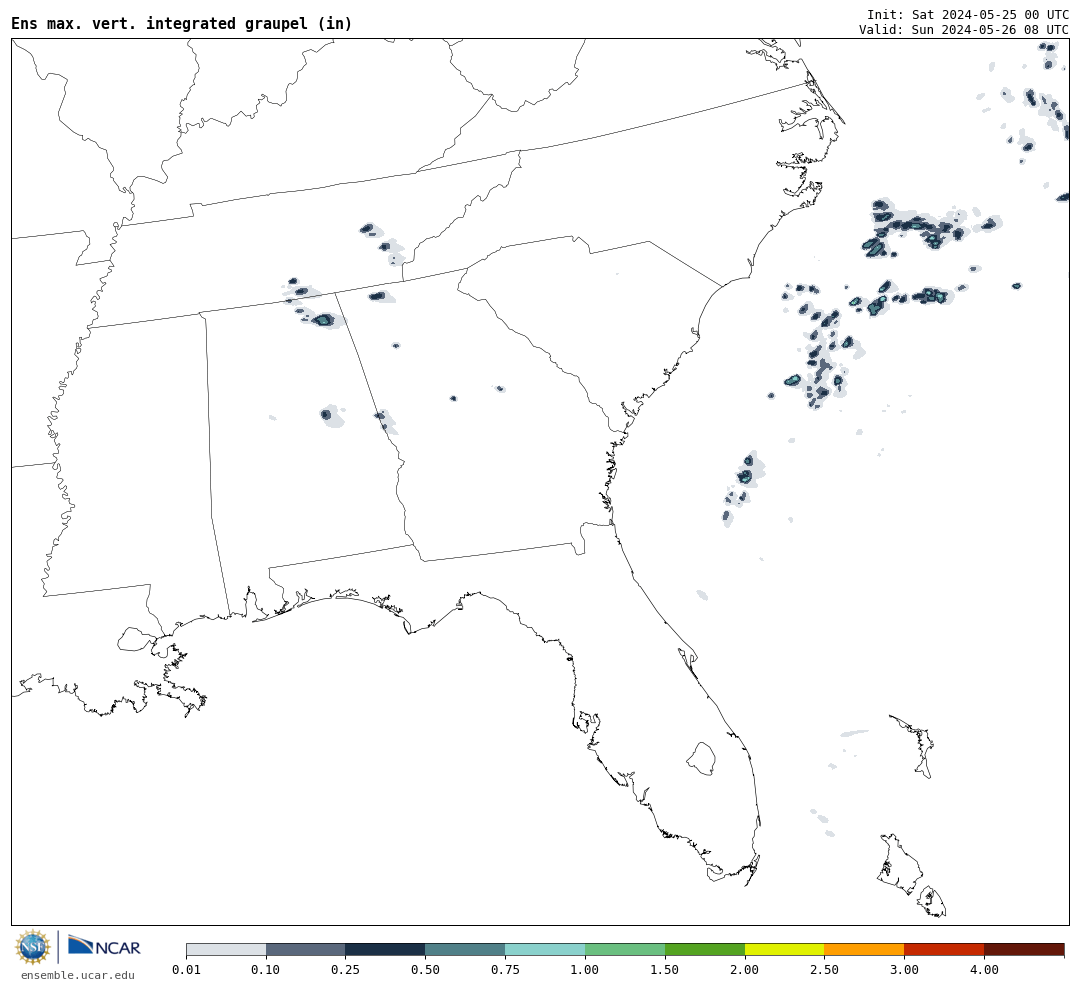This screenshot has width=1080, height=988.
Task: Click the NSF logo icon
Action: point(32,947)
